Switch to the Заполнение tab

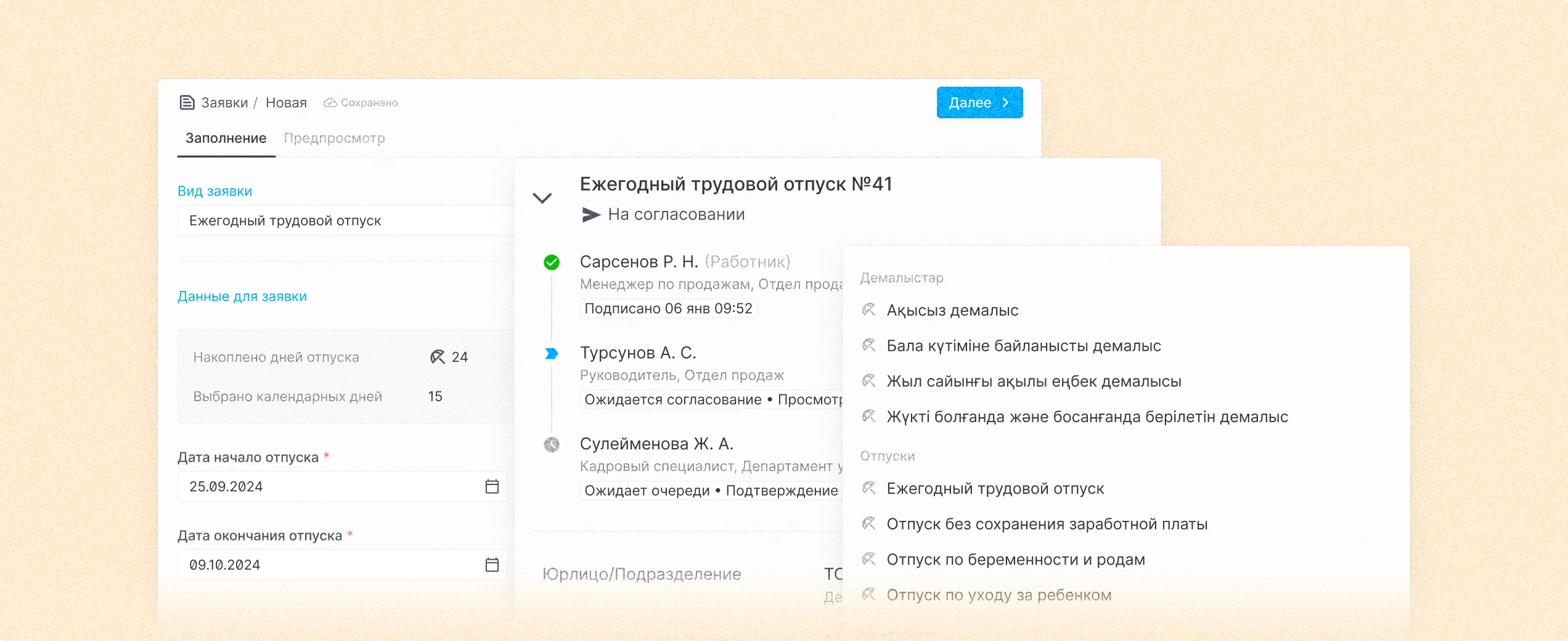point(226,138)
